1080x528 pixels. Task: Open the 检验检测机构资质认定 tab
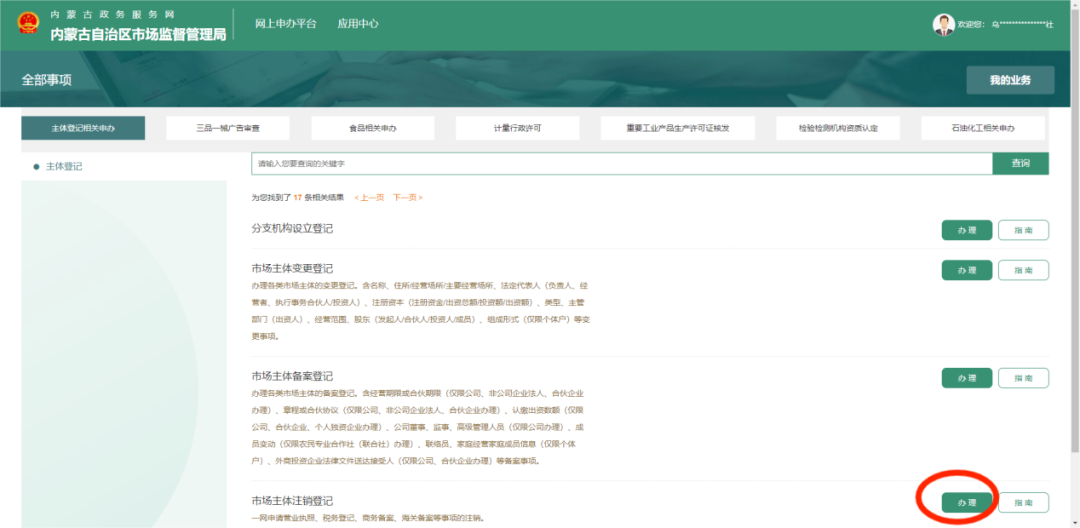tap(838, 128)
